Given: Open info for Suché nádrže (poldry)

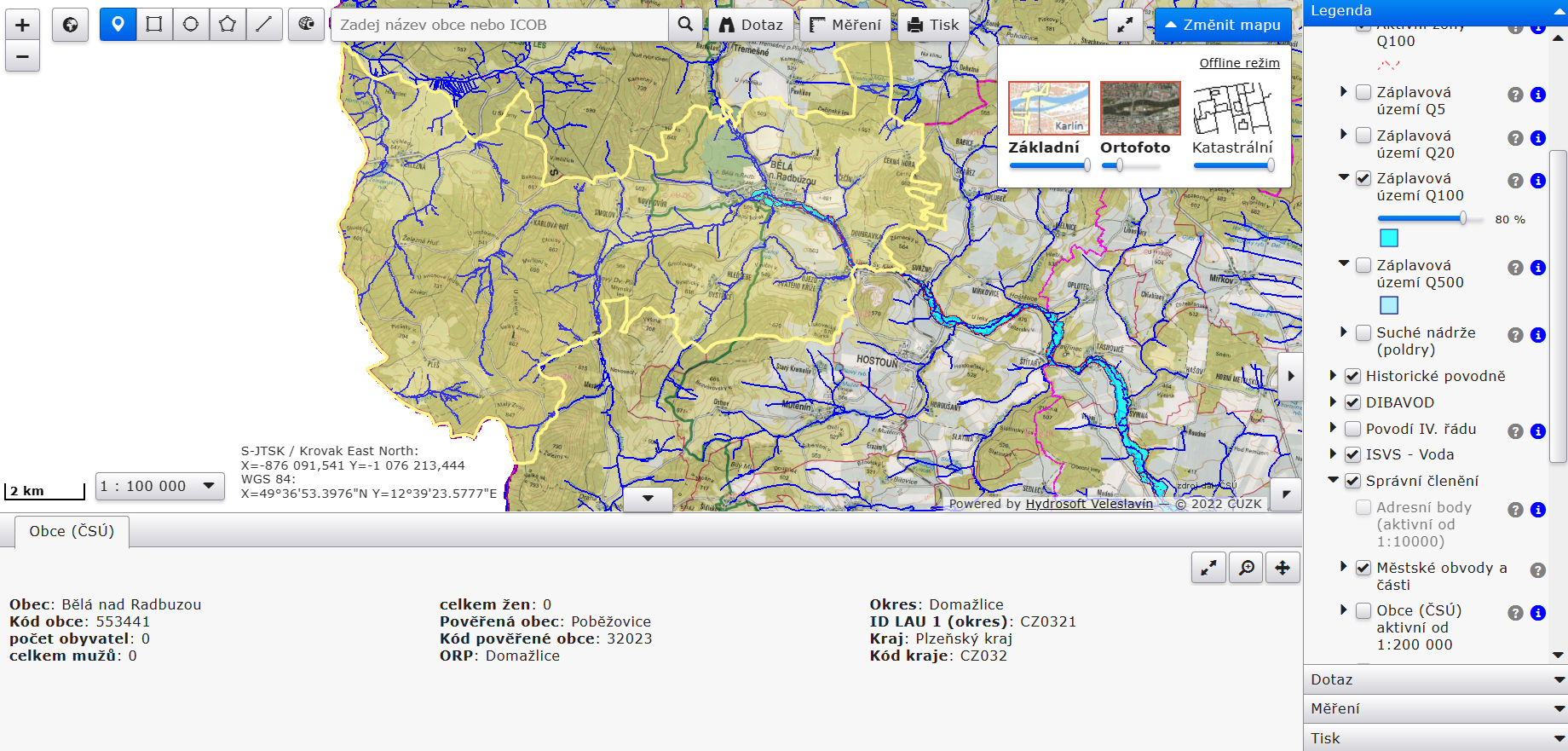Looking at the screenshot, I should pos(1538,335).
